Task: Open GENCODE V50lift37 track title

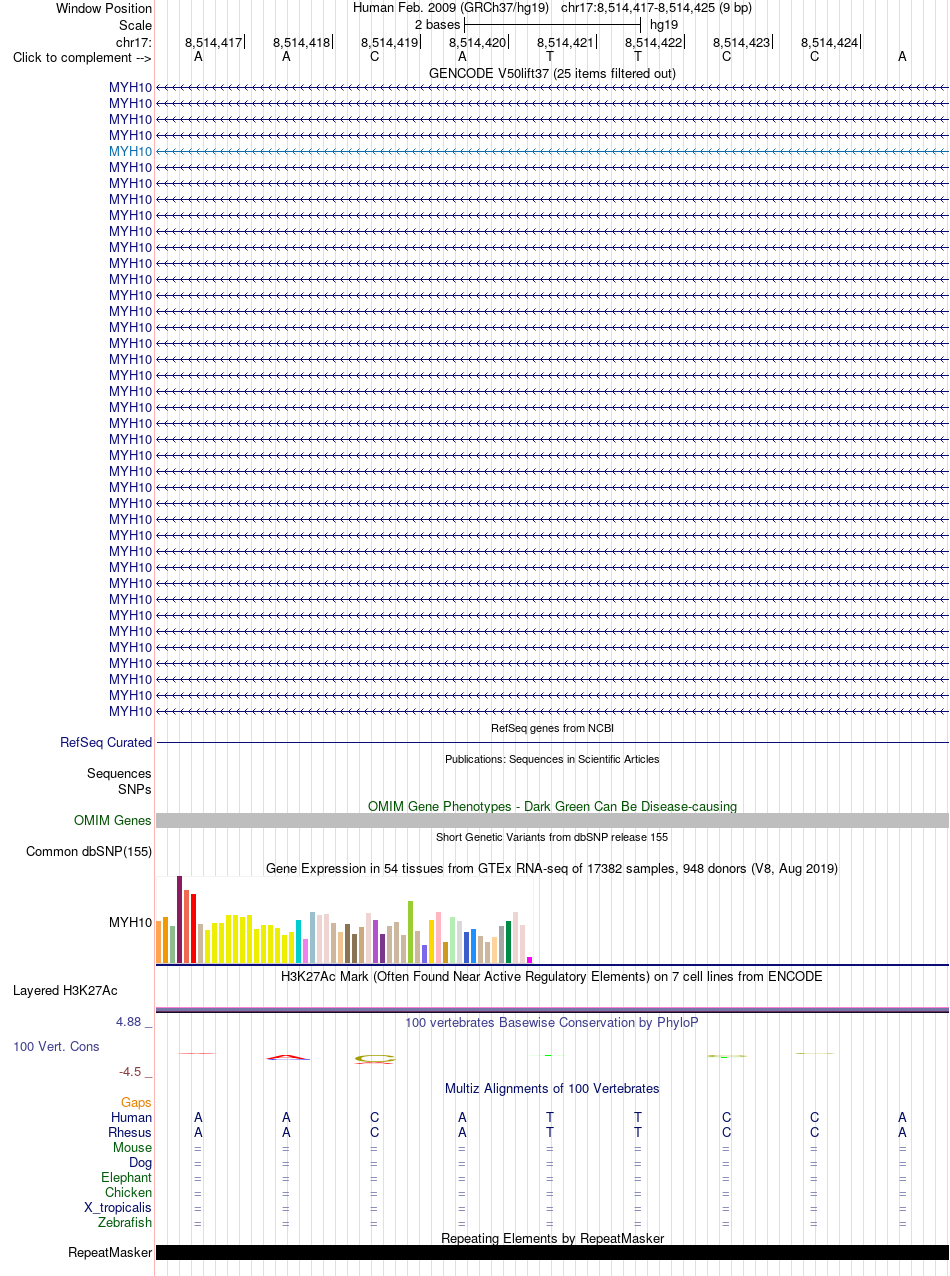Action: coord(552,73)
